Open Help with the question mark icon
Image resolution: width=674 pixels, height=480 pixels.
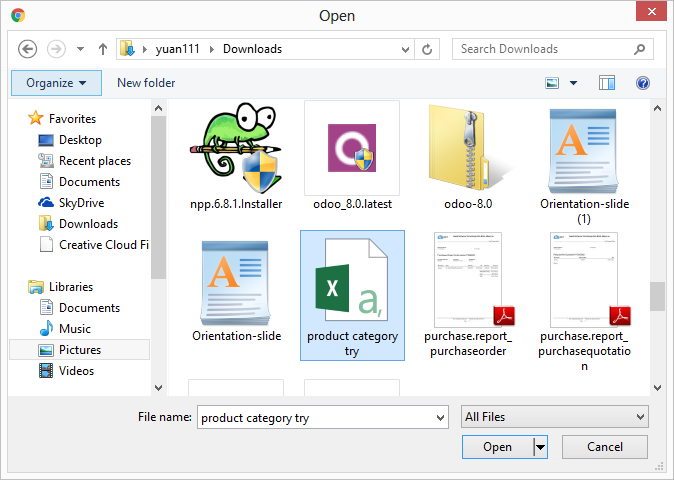click(x=643, y=83)
